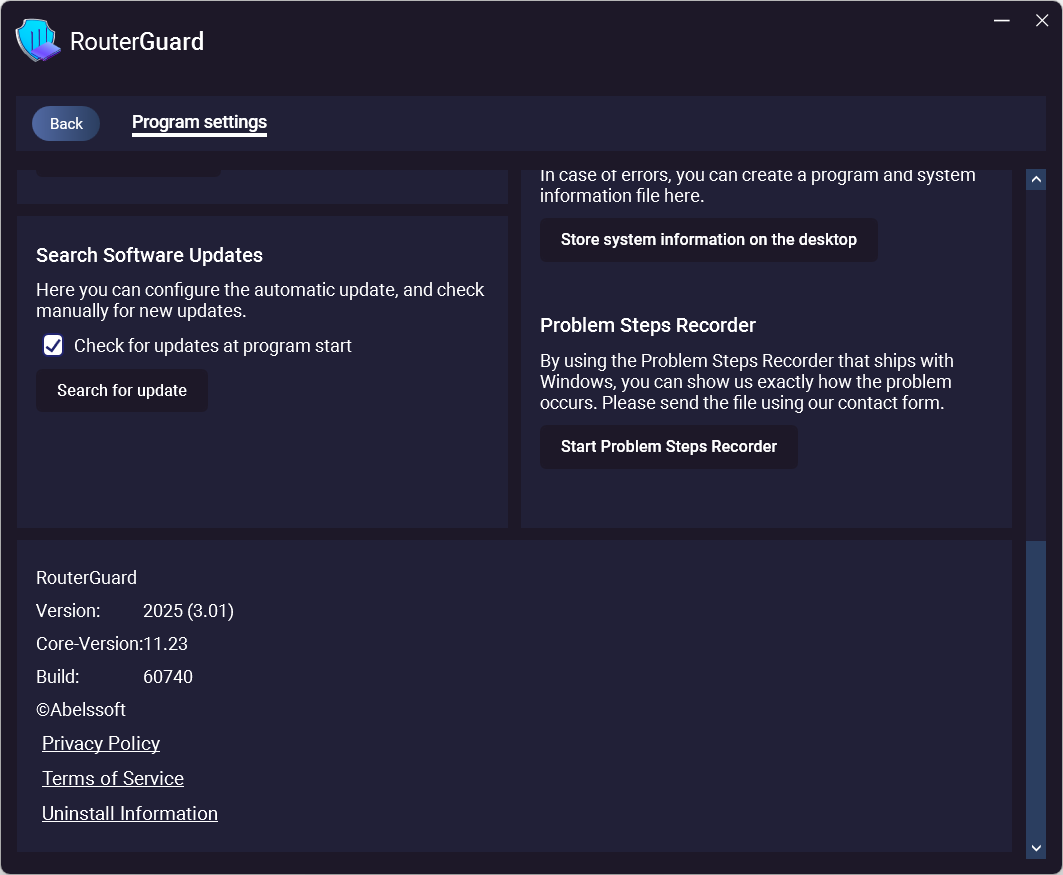Click the Problem Steps Recorder heading
The image size is (1063, 875).
[647, 325]
